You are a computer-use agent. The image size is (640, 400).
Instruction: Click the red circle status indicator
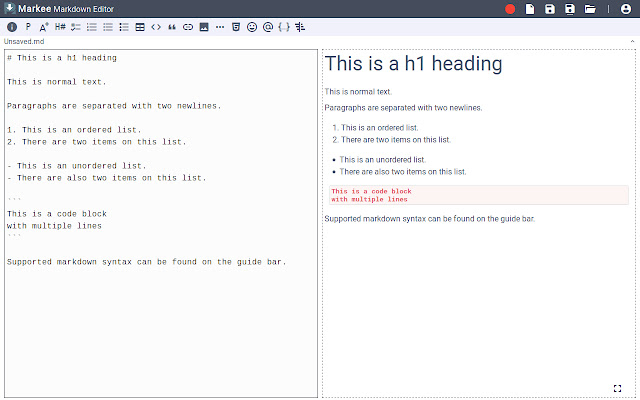[510, 9]
